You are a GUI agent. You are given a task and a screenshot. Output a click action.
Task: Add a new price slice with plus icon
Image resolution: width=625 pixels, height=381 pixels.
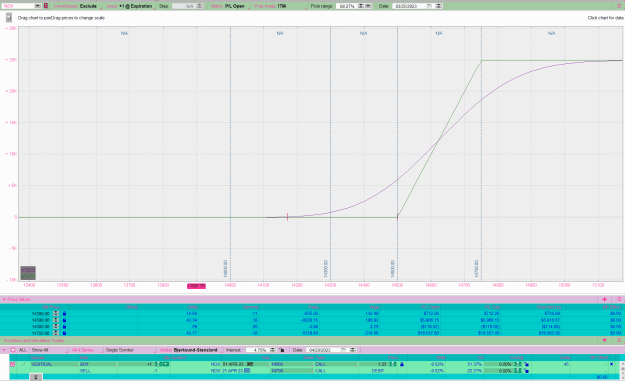click(x=605, y=299)
